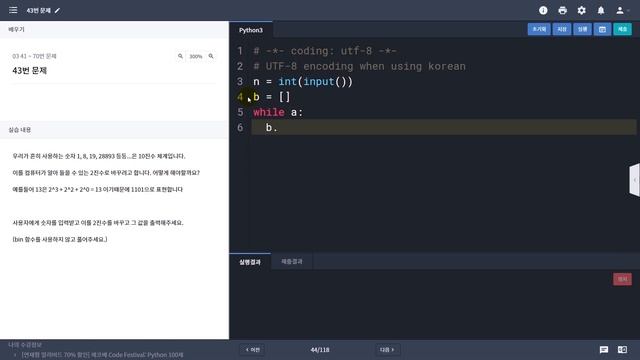Click the 43번 문제 title in top bar
The height and width of the screenshot is (360, 640).
click(38, 11)
